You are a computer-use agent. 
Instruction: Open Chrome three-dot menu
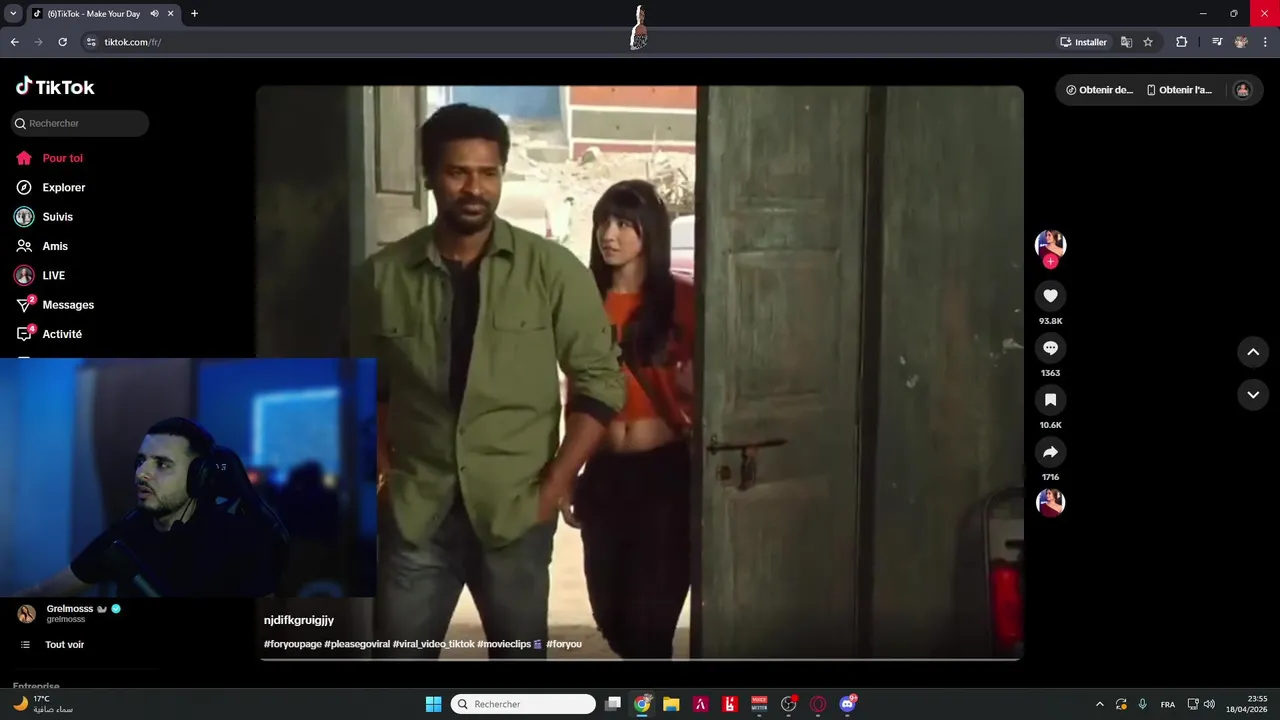pos(1264,42)
